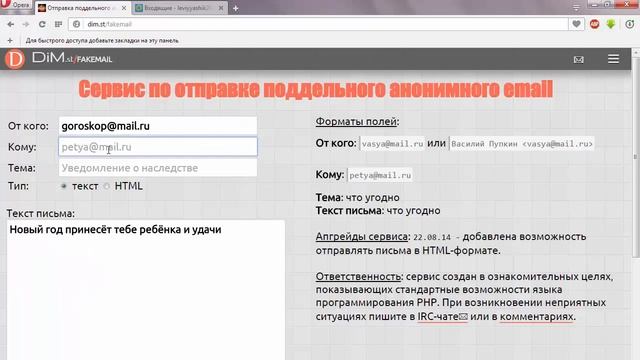Viewport: 640px width, 360px height.
Task: Open the Speed Dial grid
Action: point(58,24)
